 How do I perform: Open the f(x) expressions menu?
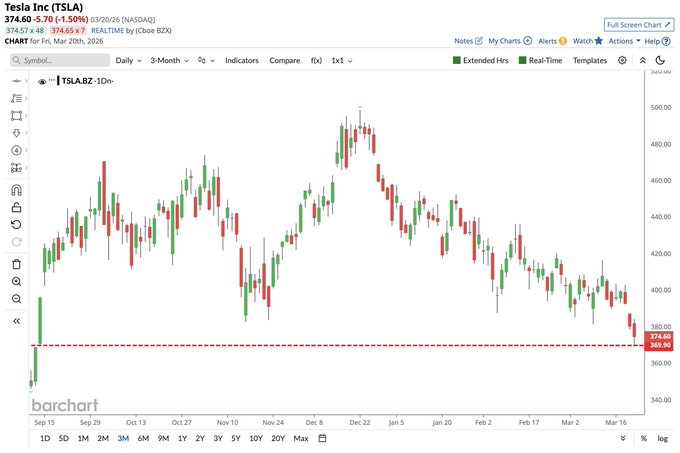[x=316, y=60]
